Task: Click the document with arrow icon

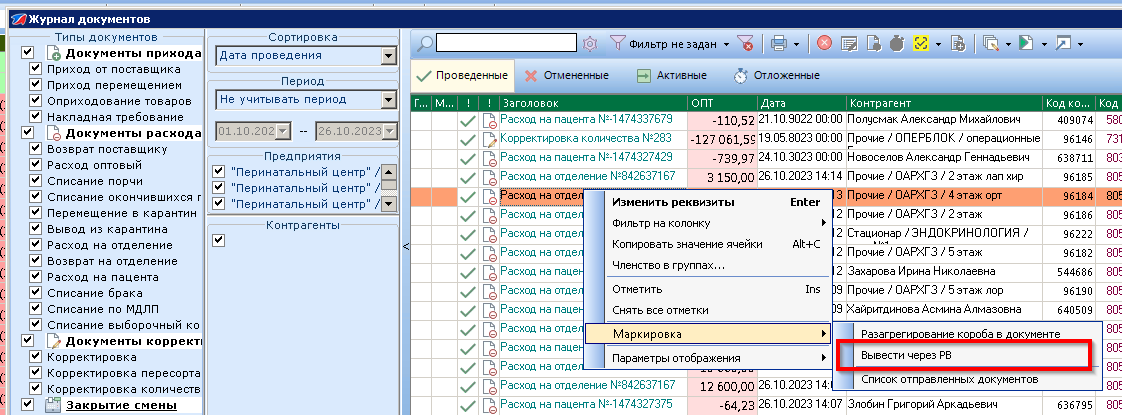Action: (874, 44)
